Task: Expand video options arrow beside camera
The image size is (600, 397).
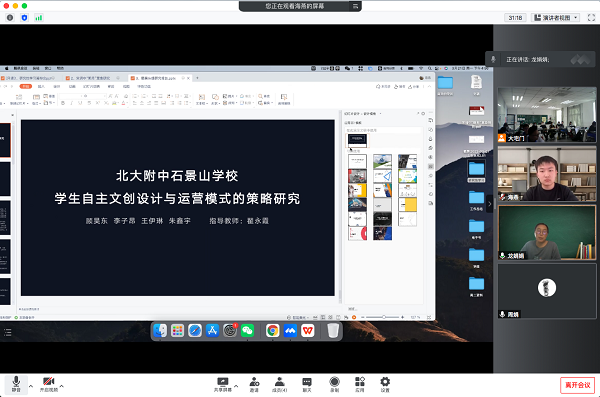Action: pyautogui.click(x=62, y=386)
